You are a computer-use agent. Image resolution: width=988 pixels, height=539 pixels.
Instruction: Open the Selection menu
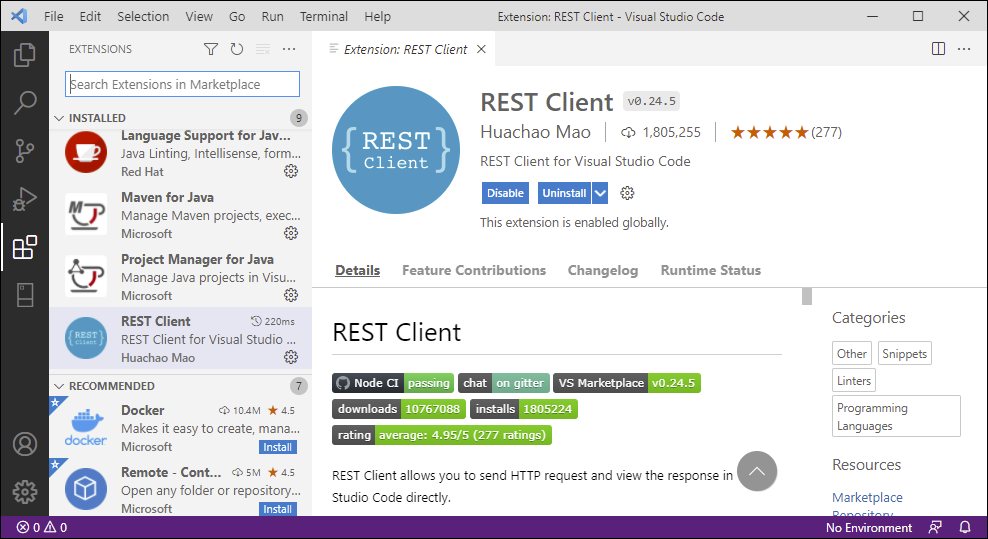click(143, 16)
